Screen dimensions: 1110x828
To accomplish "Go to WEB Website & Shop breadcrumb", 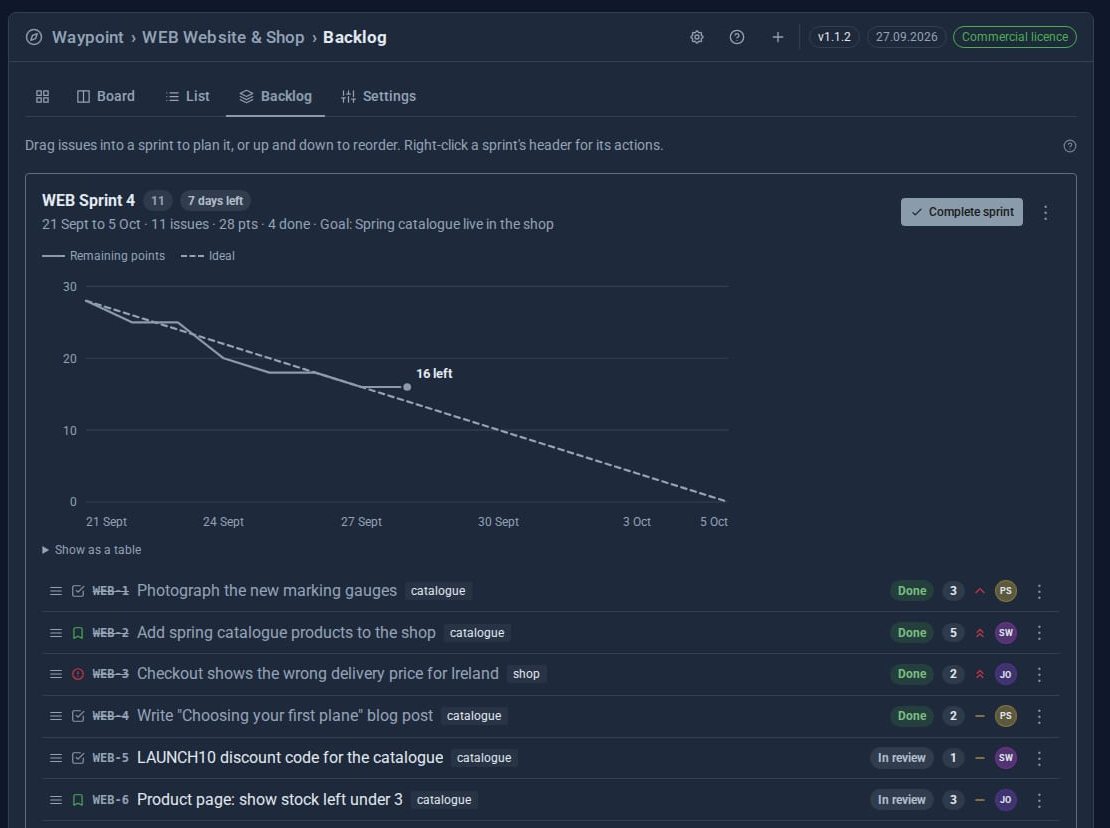I will coord(223,37).
